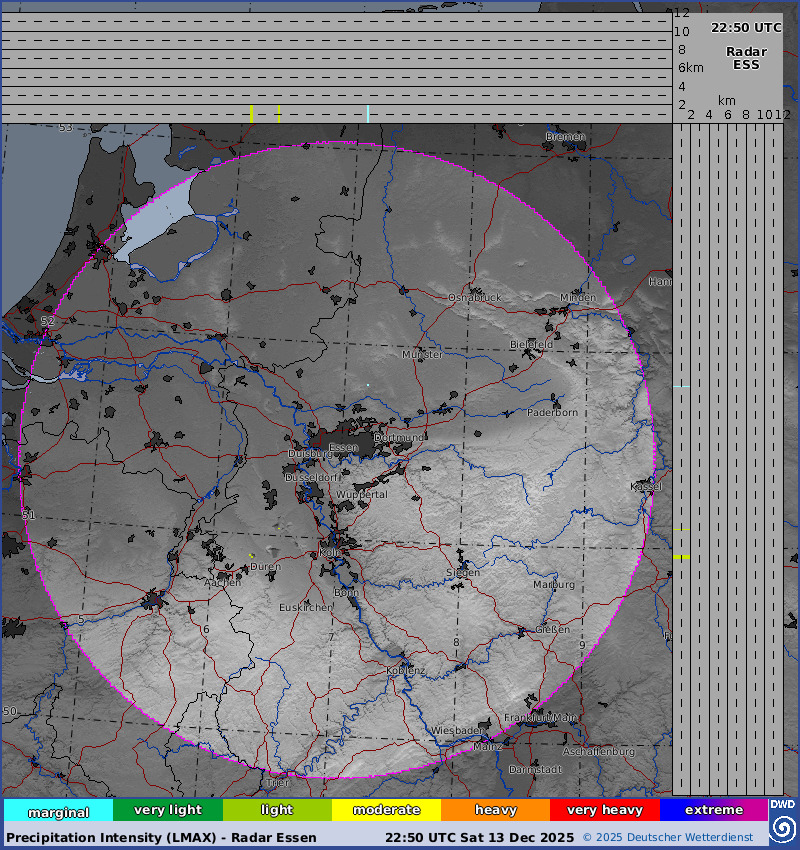Image resolution: width=800 pixels, height=850 pixels.
Task: Click the Radar ESS label
Action: [x=746, y=58]
